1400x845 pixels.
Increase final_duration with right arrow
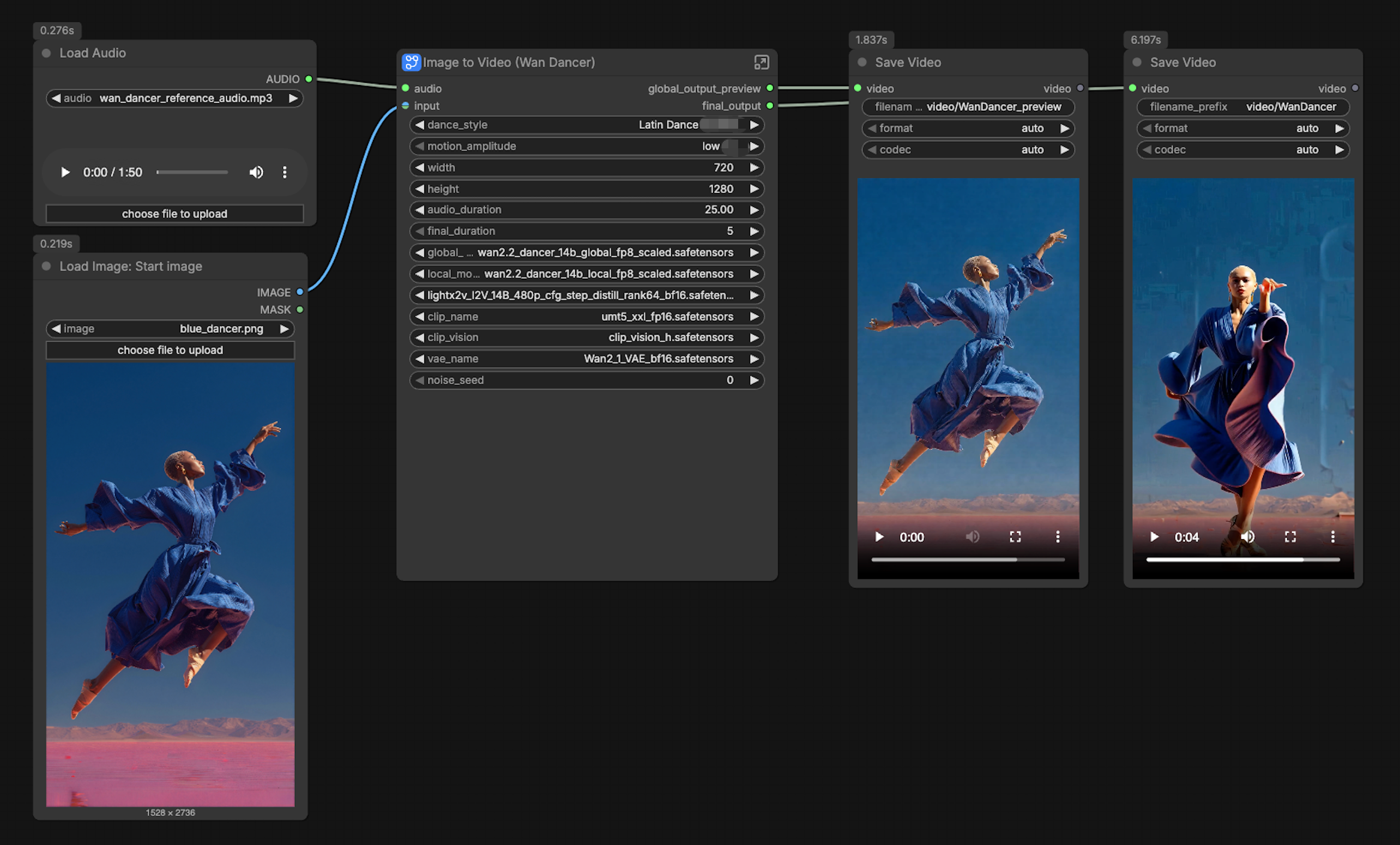pos(754,231)
